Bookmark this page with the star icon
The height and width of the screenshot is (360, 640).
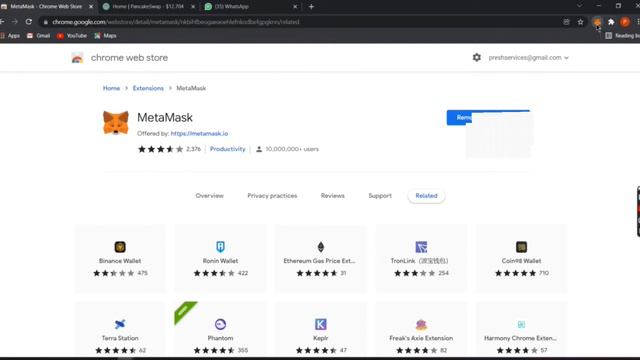click(x=580, y=22)
